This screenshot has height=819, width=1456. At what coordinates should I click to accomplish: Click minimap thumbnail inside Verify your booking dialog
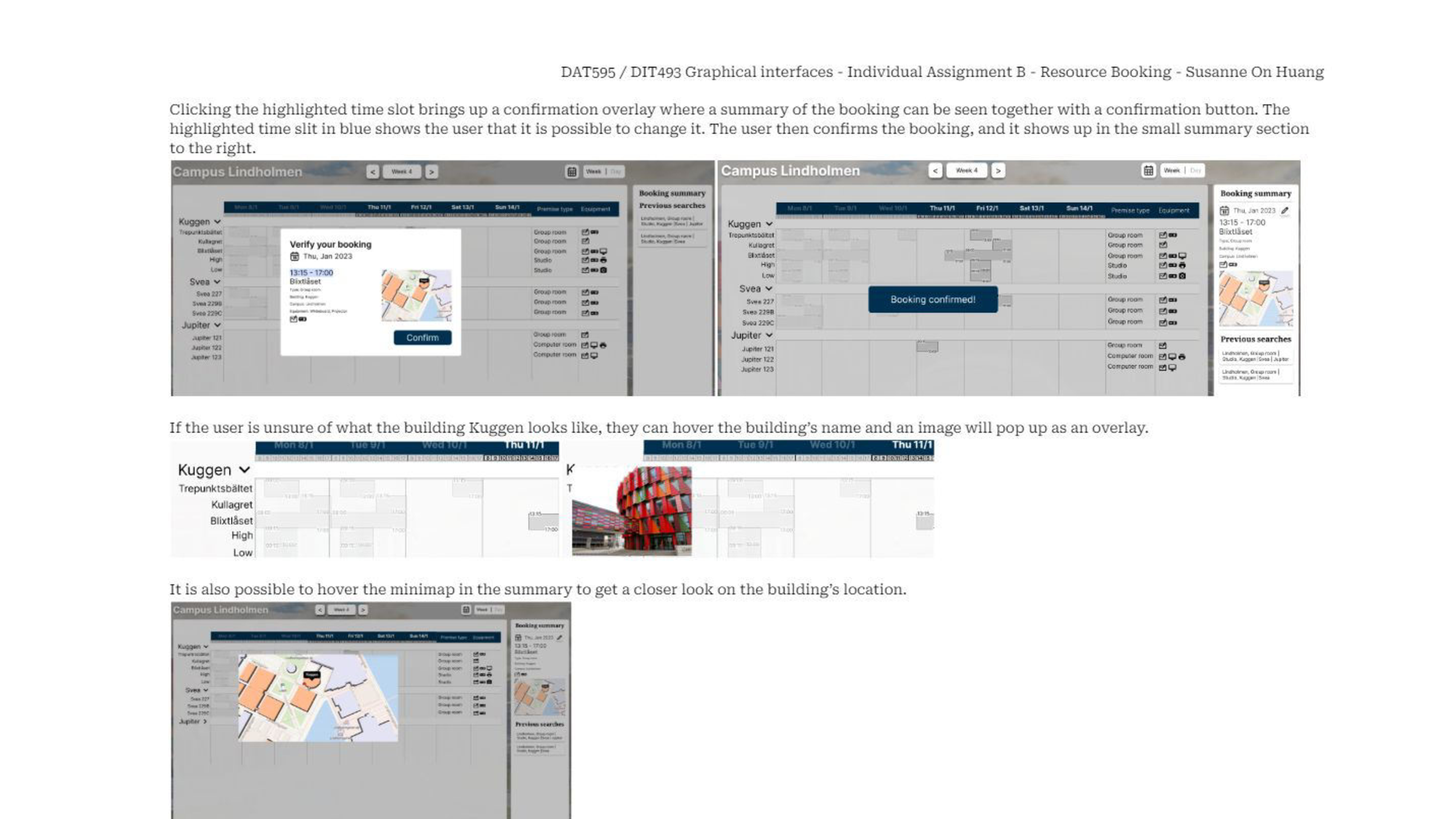pyautogui.click(x=416, y=295)
